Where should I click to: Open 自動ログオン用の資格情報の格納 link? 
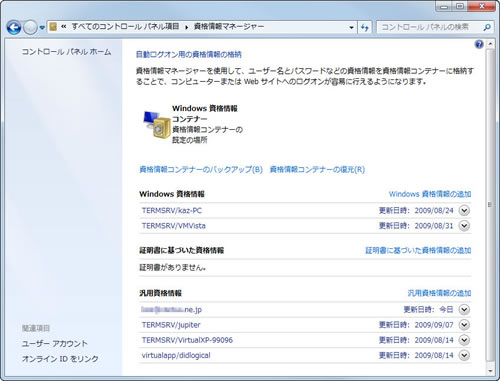click(x=189, y=54)
